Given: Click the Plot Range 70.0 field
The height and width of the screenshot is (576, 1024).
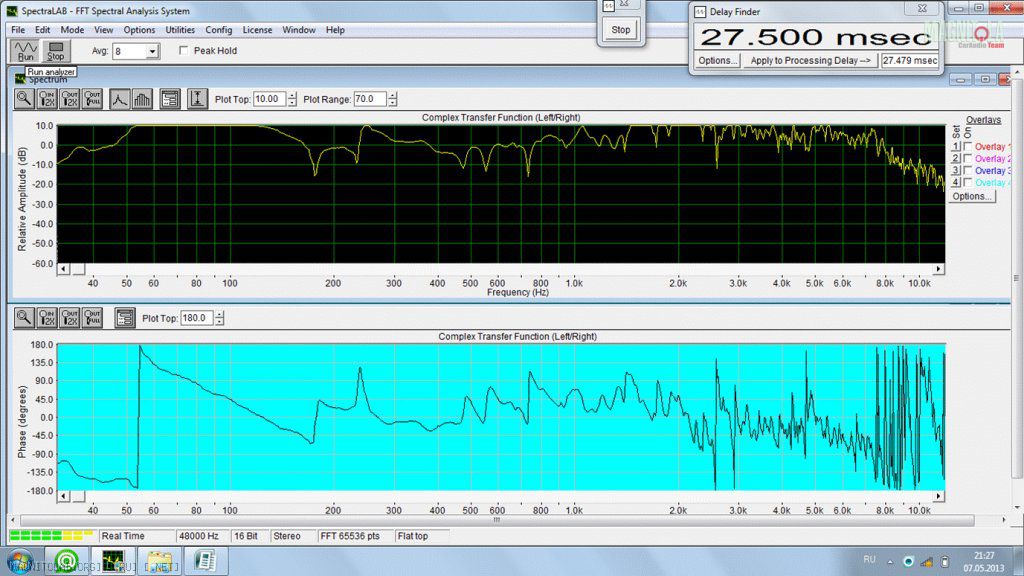Looking at the screenshot, I should (370, 99).
